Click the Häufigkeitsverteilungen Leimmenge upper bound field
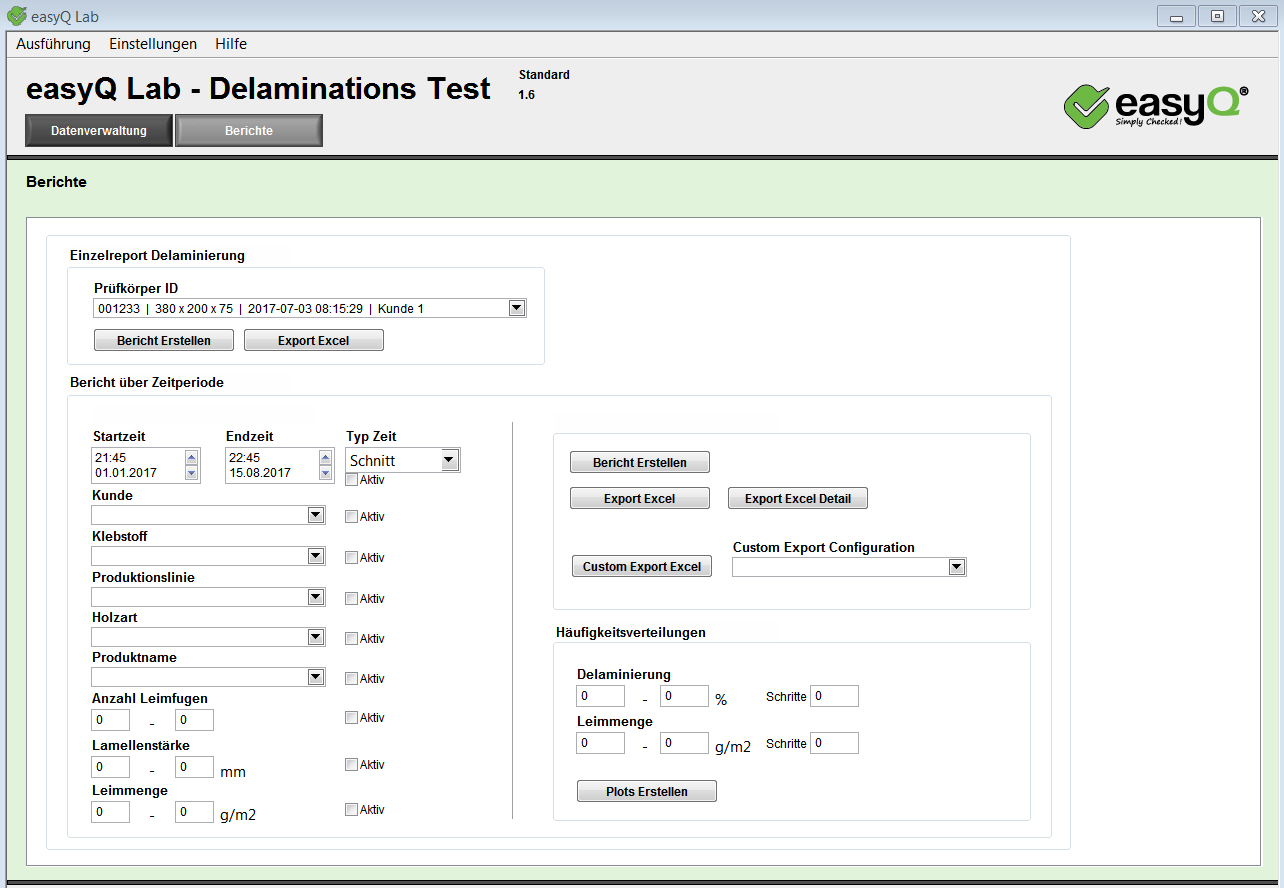 click(x=684, y=743)
